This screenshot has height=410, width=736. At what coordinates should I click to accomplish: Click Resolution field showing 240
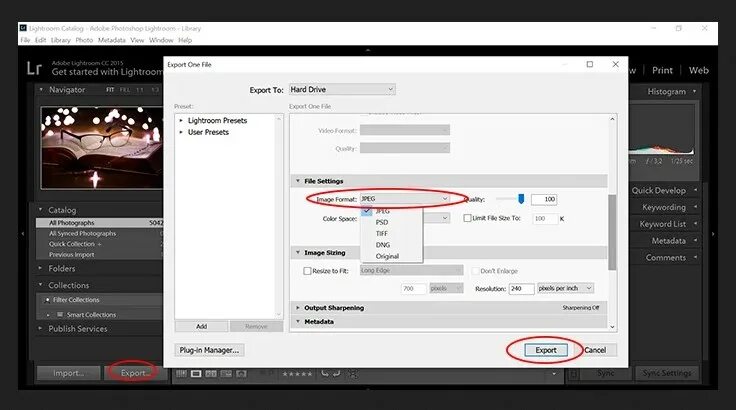point(521,288)
